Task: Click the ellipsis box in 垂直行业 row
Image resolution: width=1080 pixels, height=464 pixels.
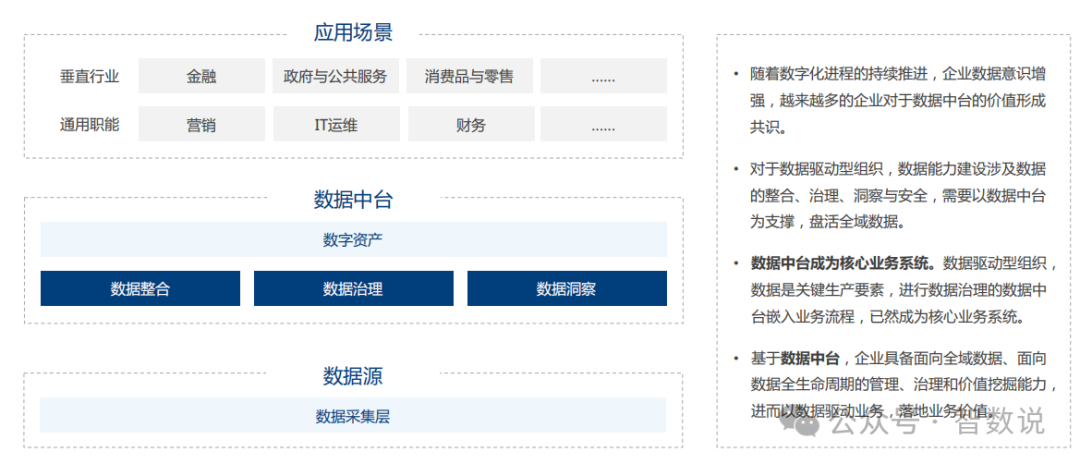Action: coord(603,76)
